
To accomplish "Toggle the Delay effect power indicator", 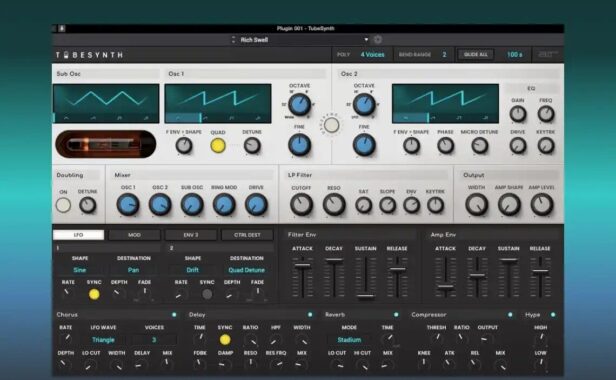I will tap(310, 315).
